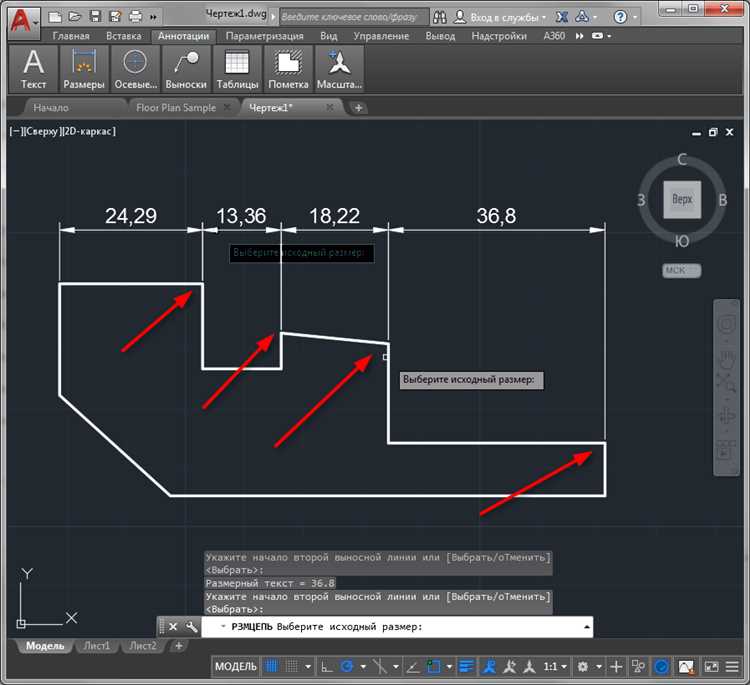The image size is (750, 685).
Task: Switch to the Модель layout tab
Action: click(44, 646)
